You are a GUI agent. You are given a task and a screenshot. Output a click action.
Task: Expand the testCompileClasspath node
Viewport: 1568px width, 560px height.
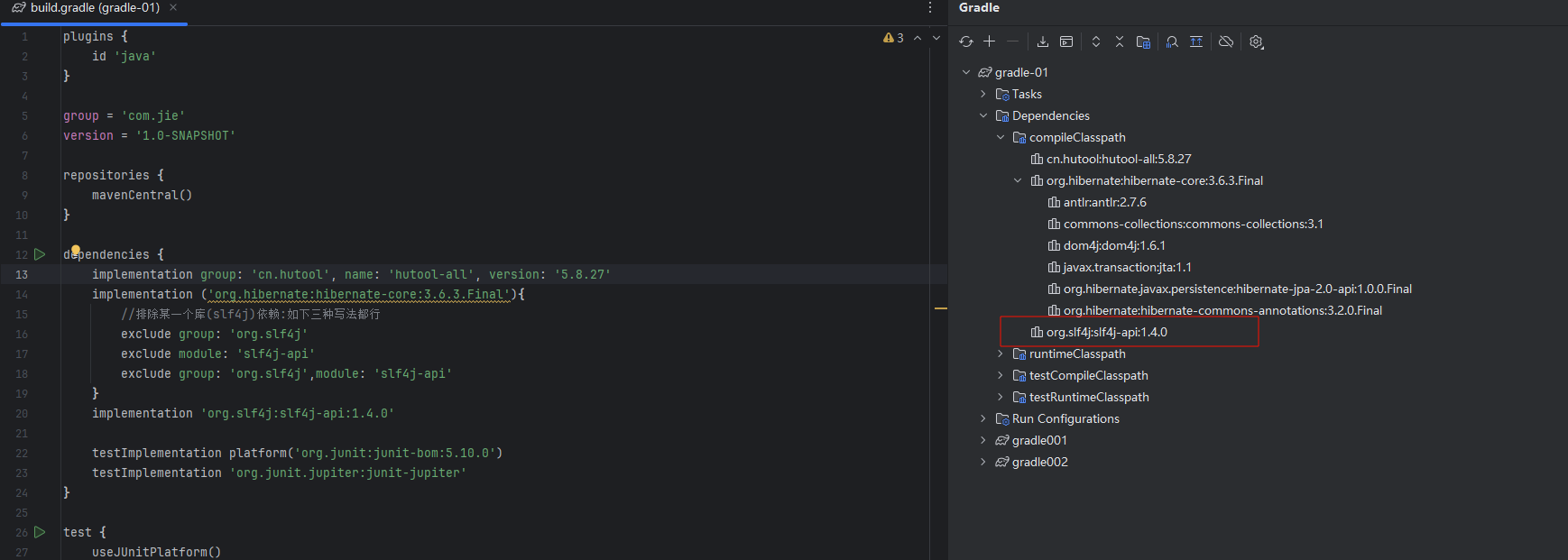click(1001, 375)
